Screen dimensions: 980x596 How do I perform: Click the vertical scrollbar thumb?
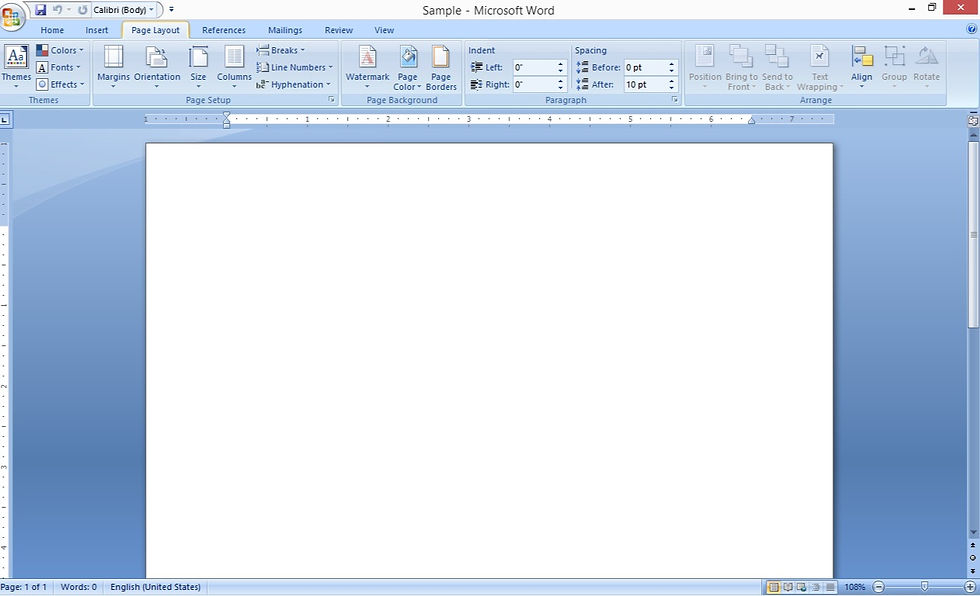(x=973, y=235)
